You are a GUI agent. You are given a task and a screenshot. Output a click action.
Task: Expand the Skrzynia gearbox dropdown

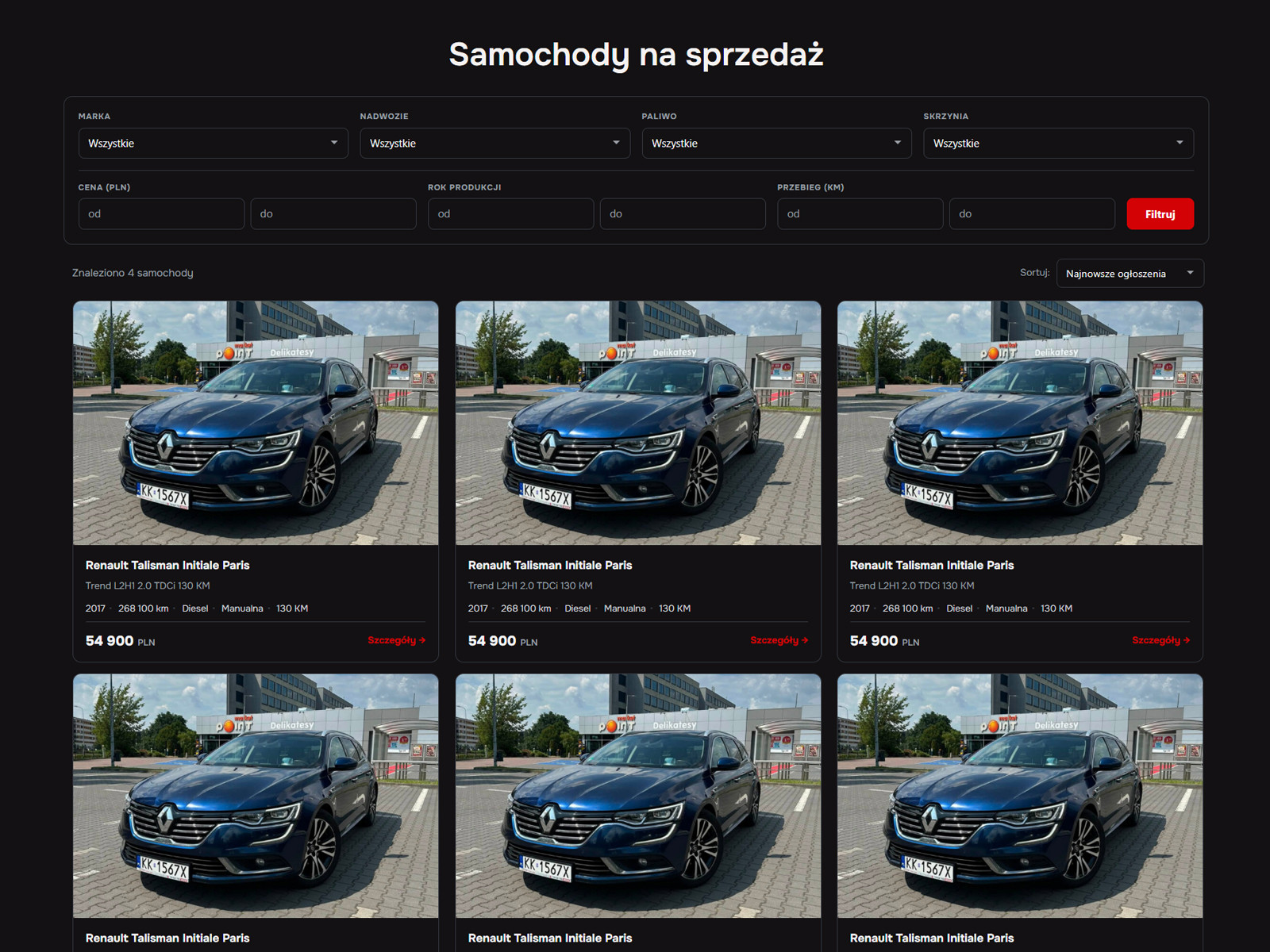click(1058, 144)
